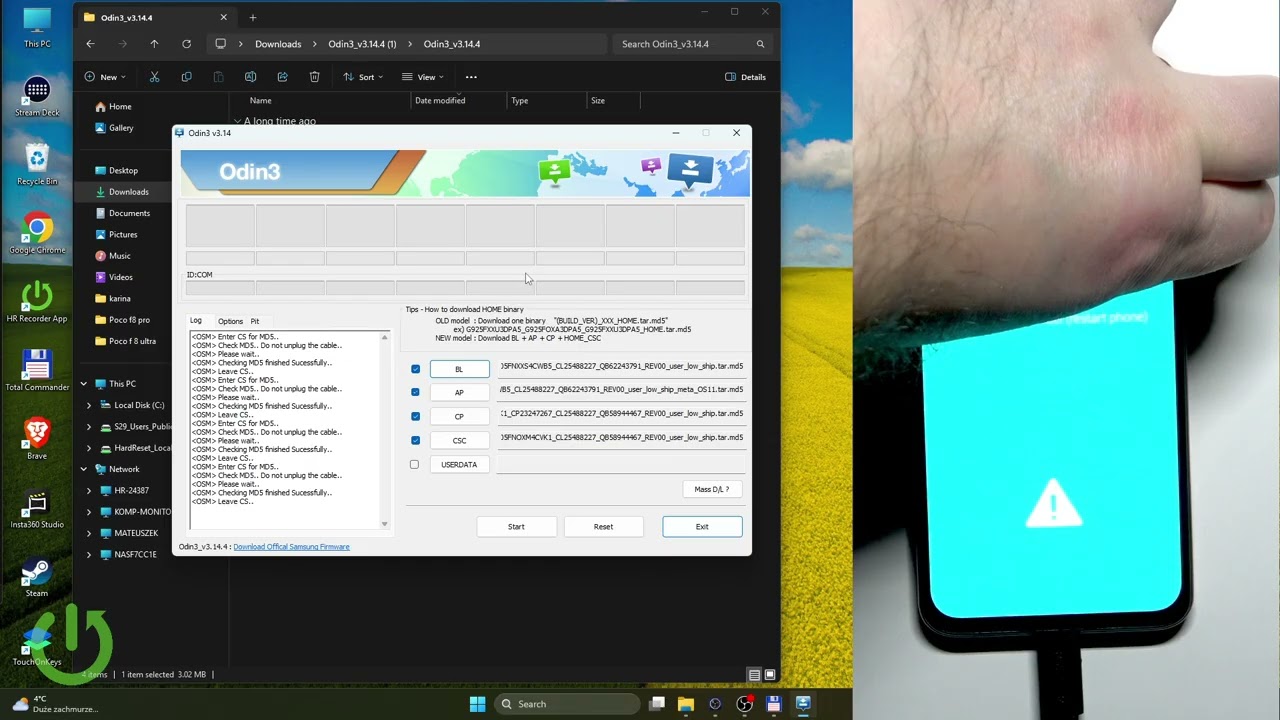Open the HR Recorder App desktop icon
The width and height of the screenshot is (1280, 720).
[37, 301]
